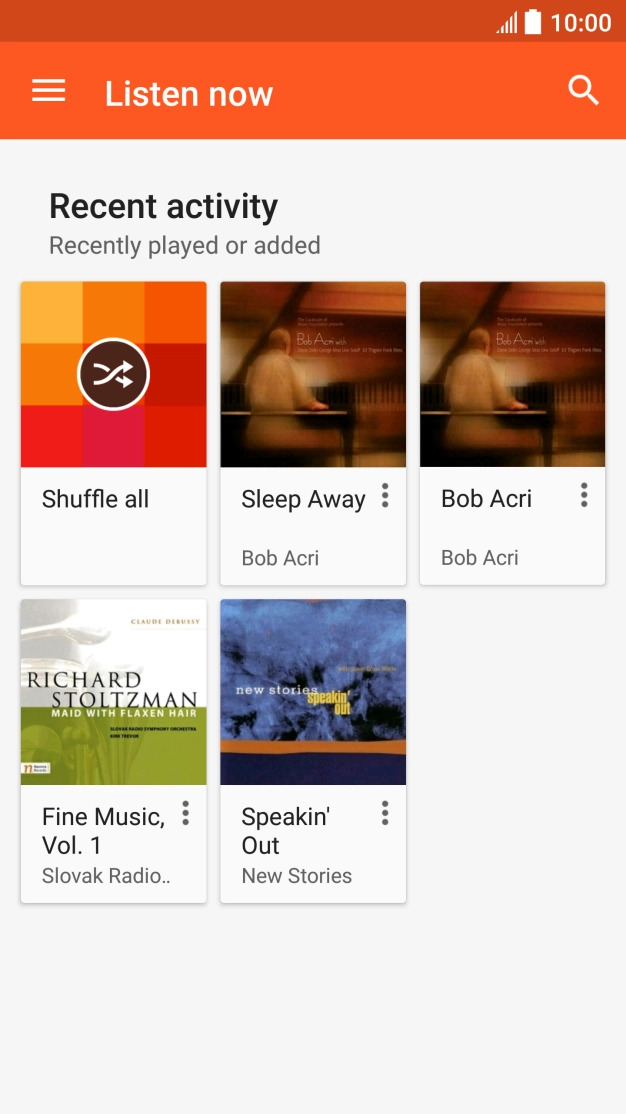This screenshot has width=626, height=1114.
Task: Open the Speakin' Out title text
Action: [x=285, y=831]
